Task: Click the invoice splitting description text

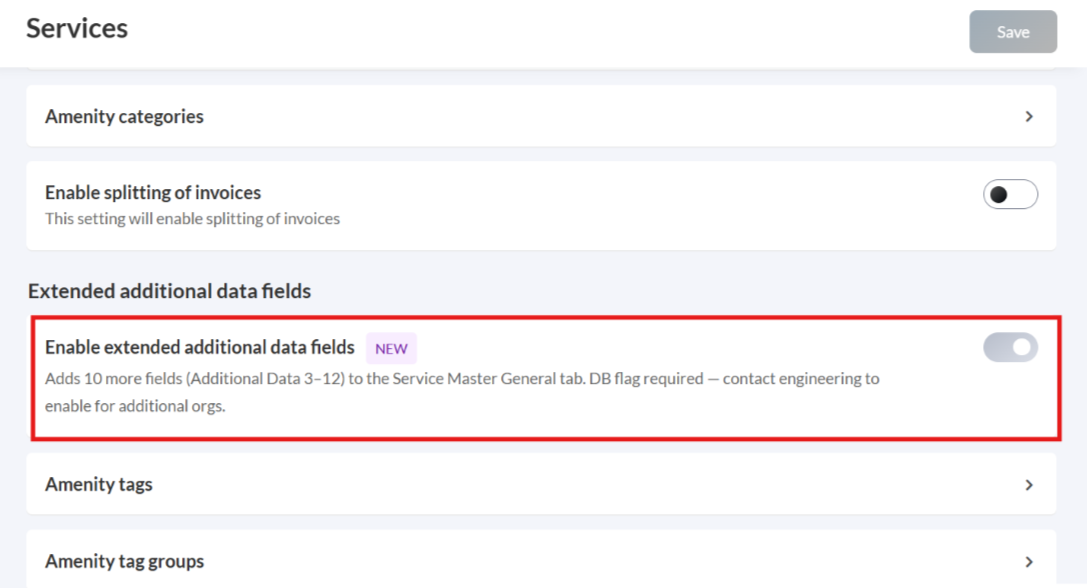Action: pyautogui.click(x=192, y=219)
